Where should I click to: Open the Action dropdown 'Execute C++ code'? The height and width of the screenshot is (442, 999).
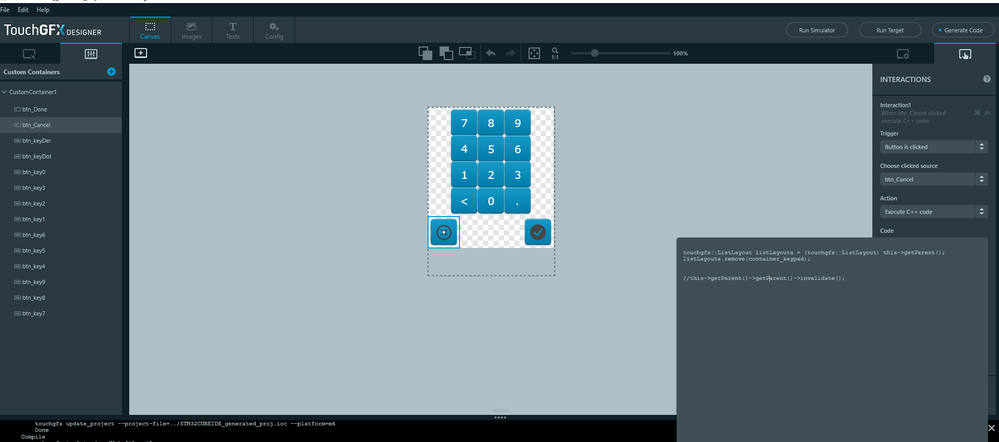coord(933,211)
